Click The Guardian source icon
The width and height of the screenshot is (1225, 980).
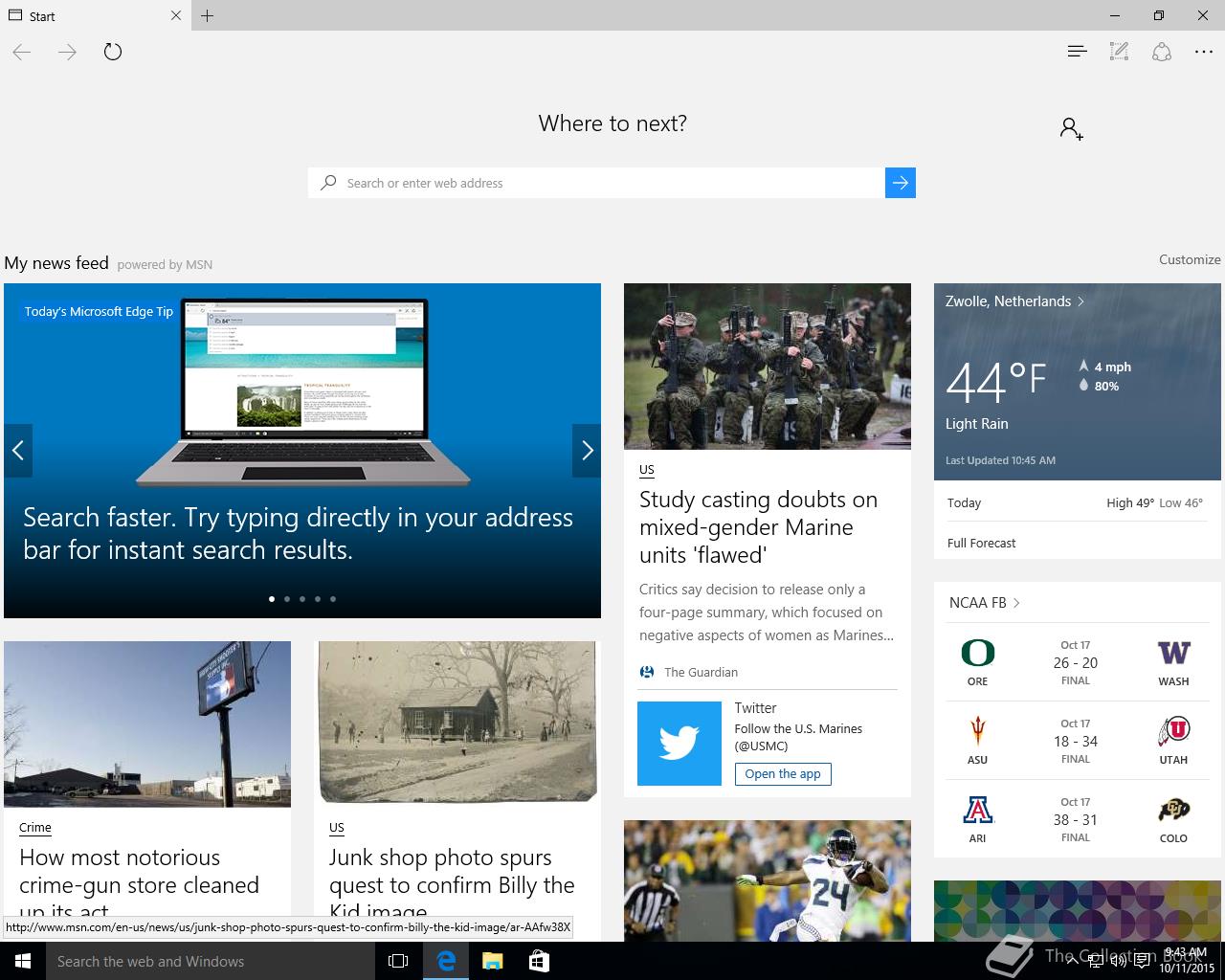(647, 672)
